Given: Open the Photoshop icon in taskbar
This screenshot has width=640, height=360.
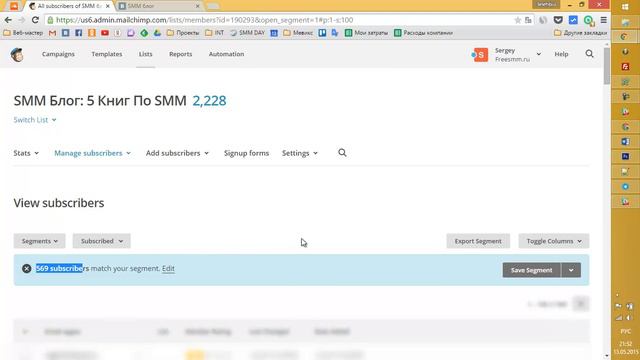Looking at the screenshot, I should (x=625, y=157).
